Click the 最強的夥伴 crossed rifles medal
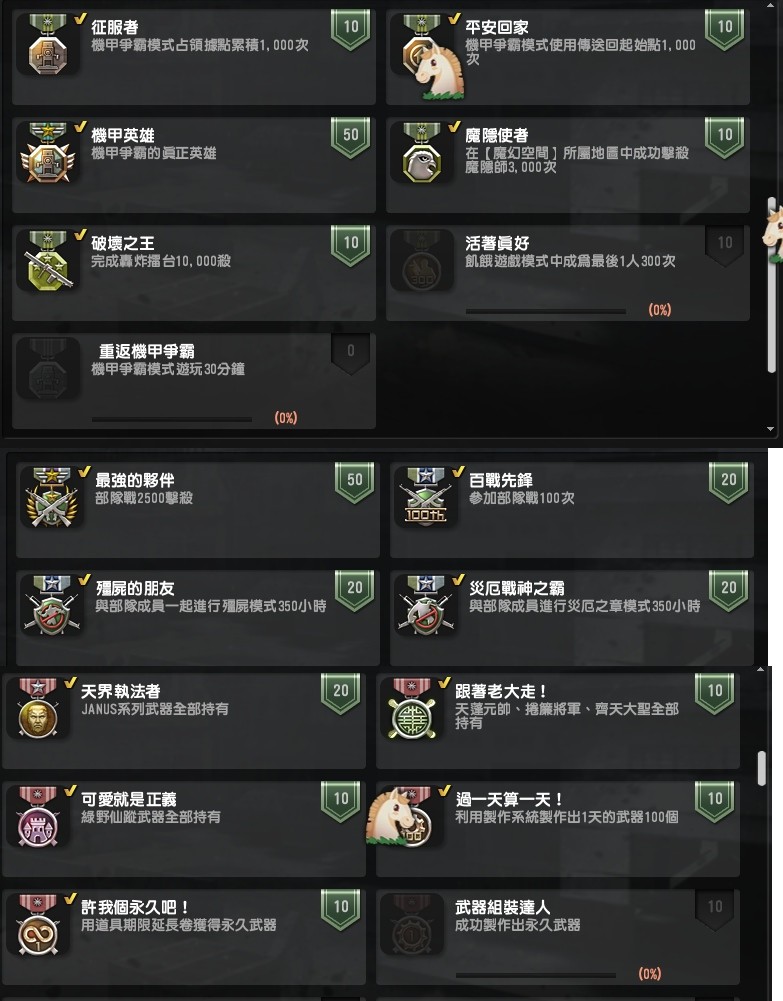 (x=51, y=499)
